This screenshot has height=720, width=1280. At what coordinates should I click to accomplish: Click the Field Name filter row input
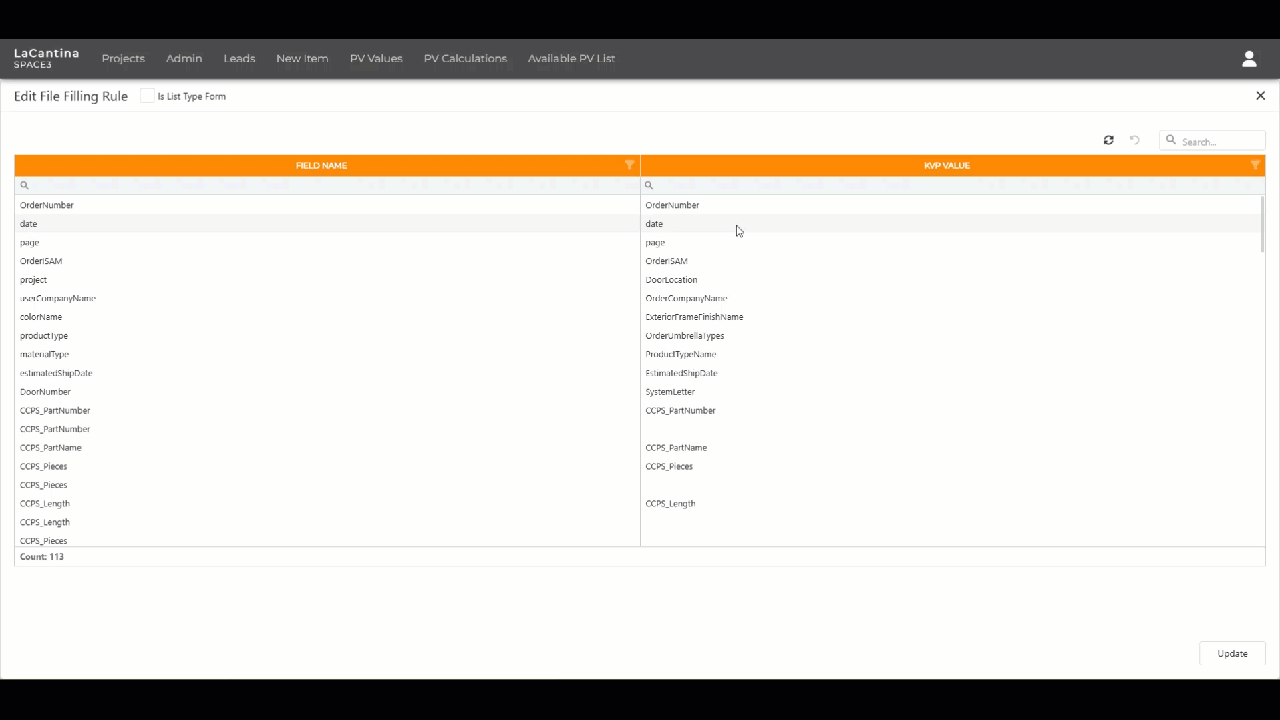point(327,185)
